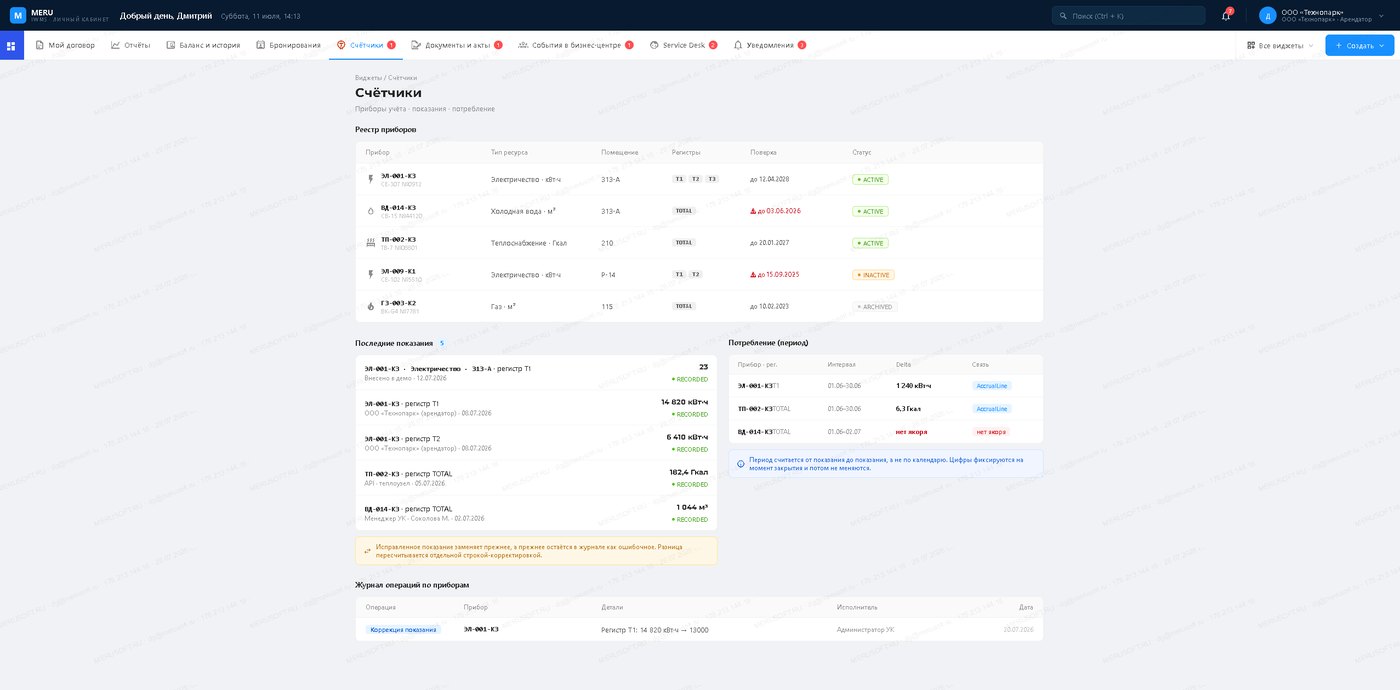Click the AccrualLine link for ЭЛ-001-К3 T1

(x=992, y=385)
